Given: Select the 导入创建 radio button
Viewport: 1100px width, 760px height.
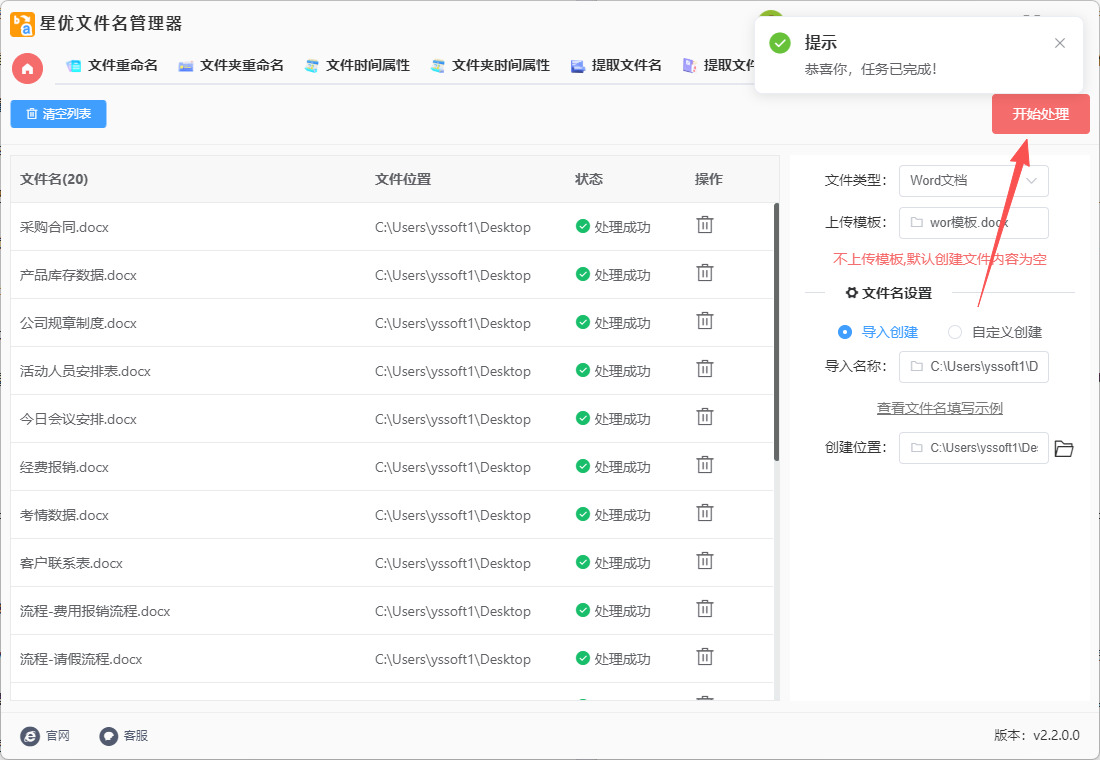Looking at the screenshot, I should tap(845, 332).
